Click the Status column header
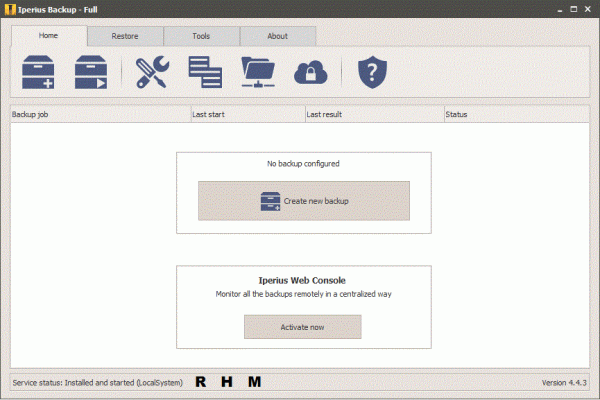This screenshot has height=400, width=600. tap(517, 114)
